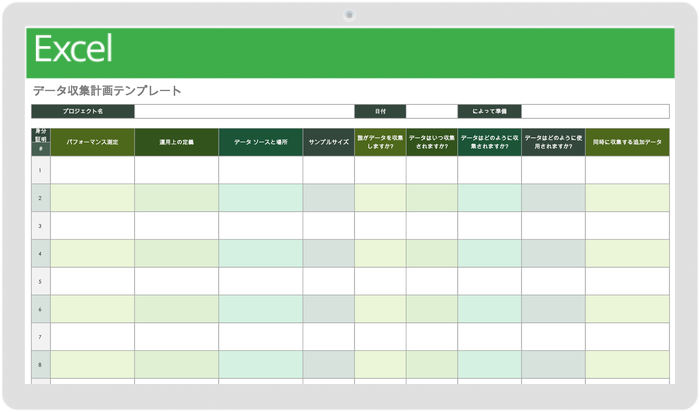This screenshot has height=412, width=700.
Task: Click row 8 cell under 同時に収集する追加データ
Action: [627, 365]
